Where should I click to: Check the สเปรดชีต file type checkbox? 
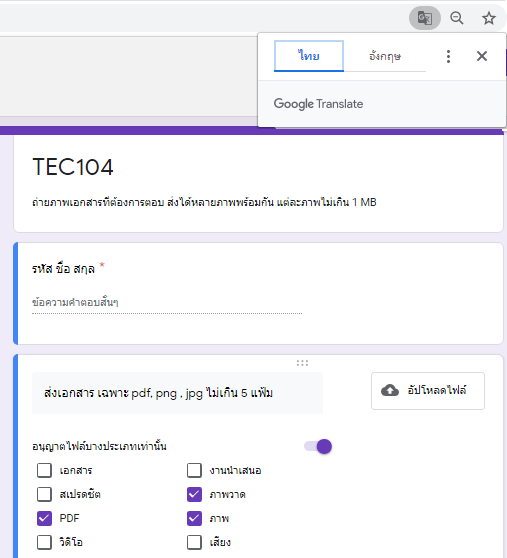(x=44, y=494)
